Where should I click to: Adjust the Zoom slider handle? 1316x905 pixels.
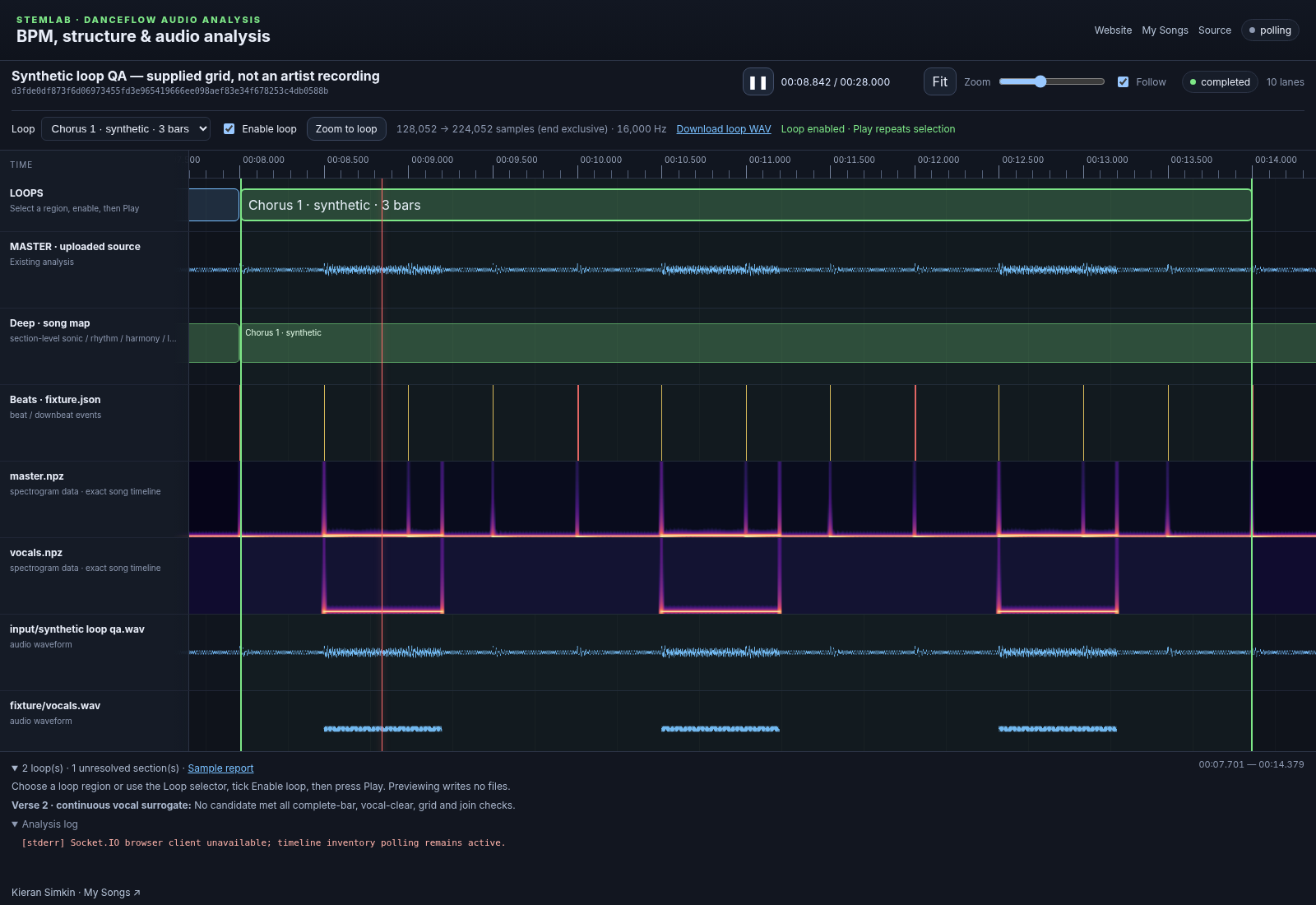[x=1040, y=81]
